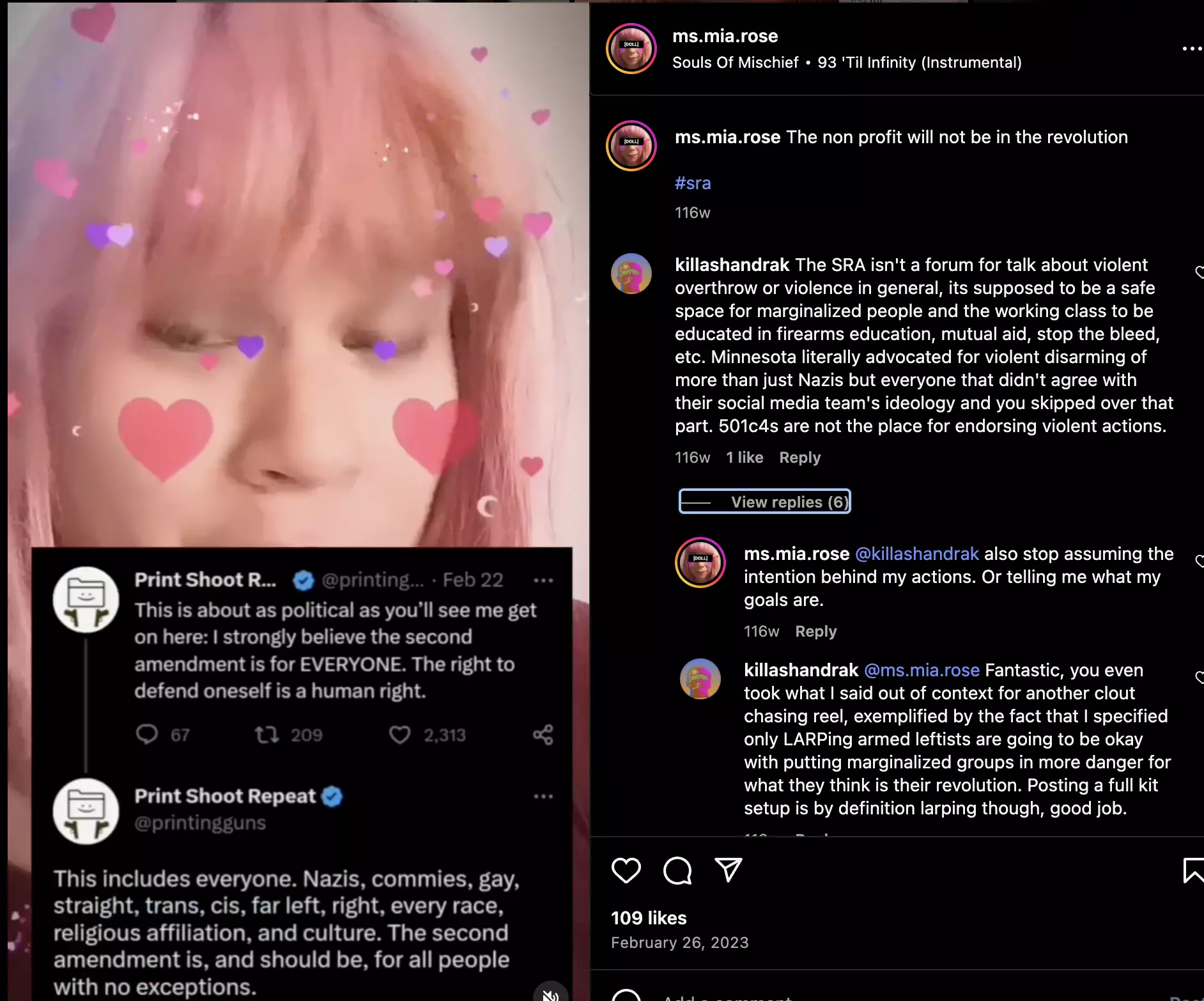
Task: Like the post with the heart icon
Action: point(626,870)
